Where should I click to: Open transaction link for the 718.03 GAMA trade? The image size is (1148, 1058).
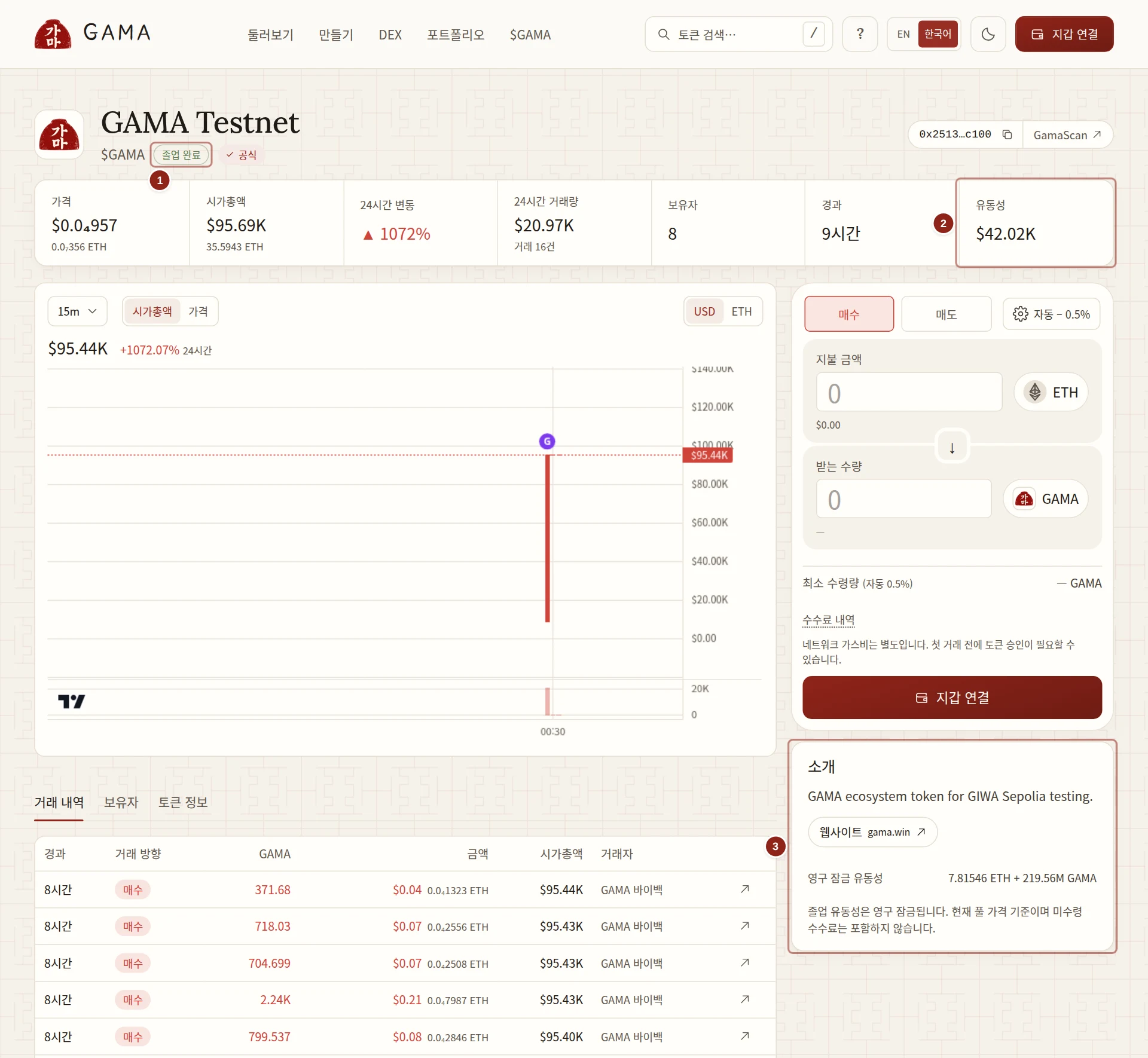coord(745,926)
